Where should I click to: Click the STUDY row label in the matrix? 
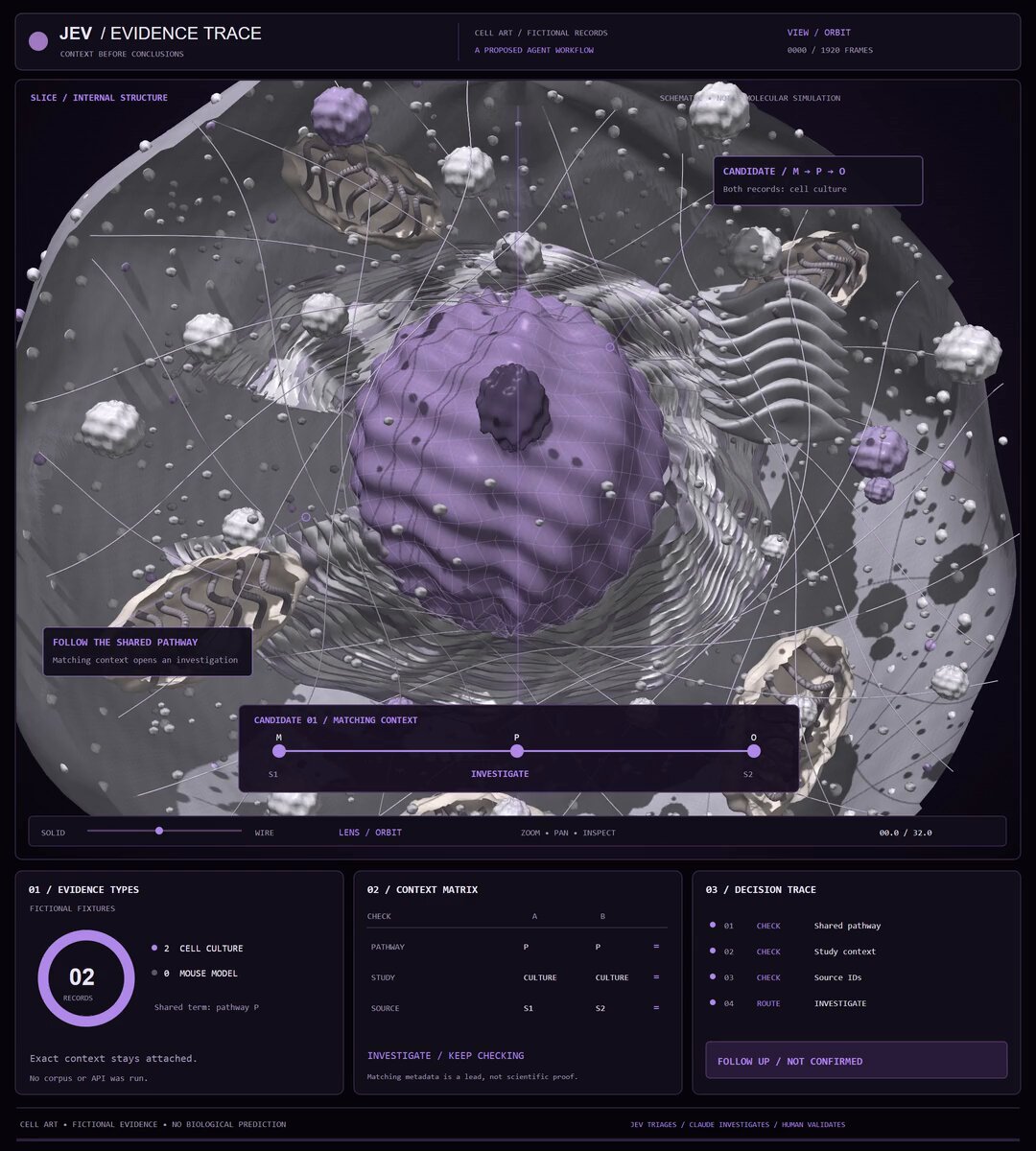383,977
